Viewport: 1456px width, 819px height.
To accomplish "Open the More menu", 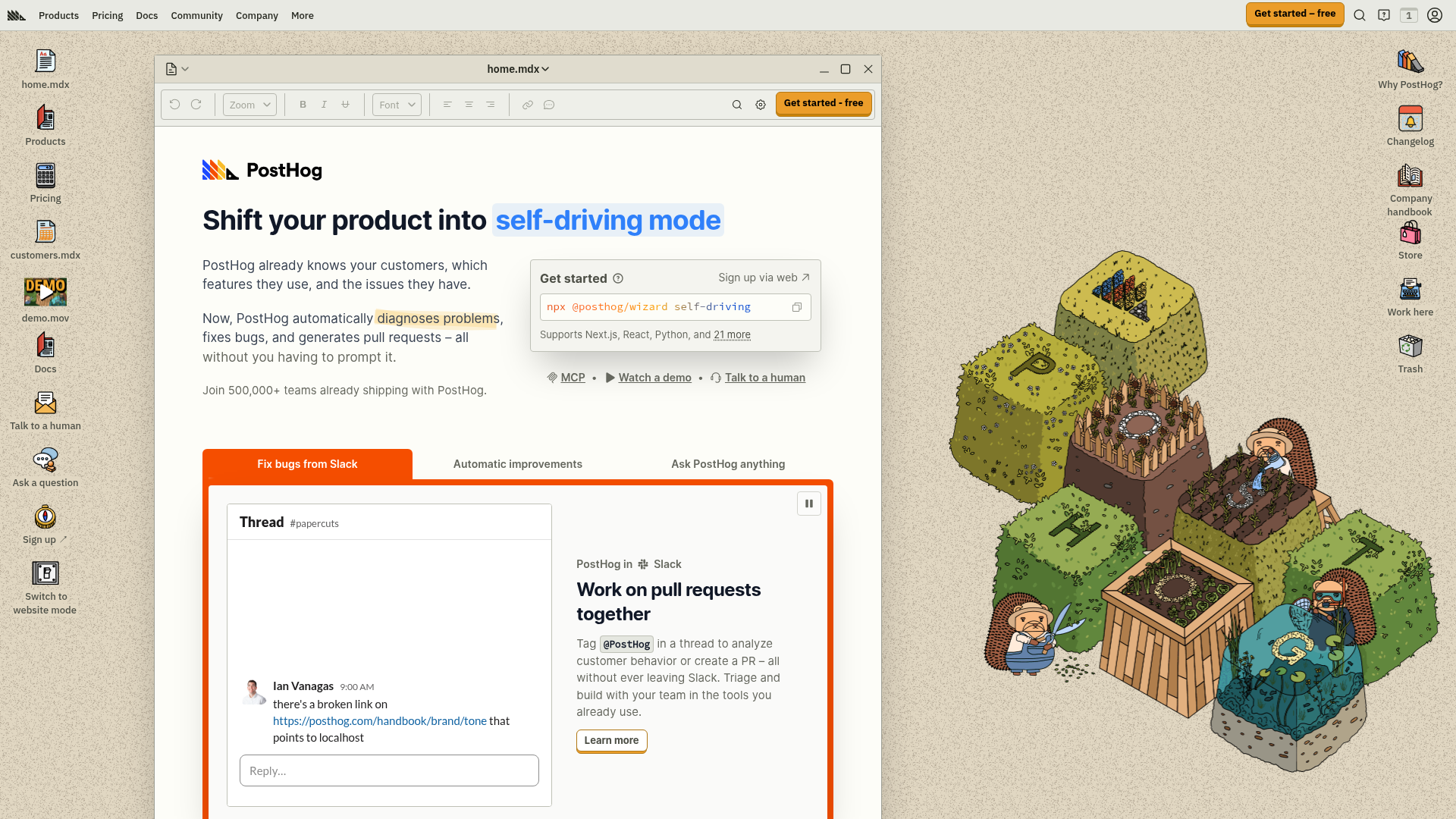I will (302, 15).
